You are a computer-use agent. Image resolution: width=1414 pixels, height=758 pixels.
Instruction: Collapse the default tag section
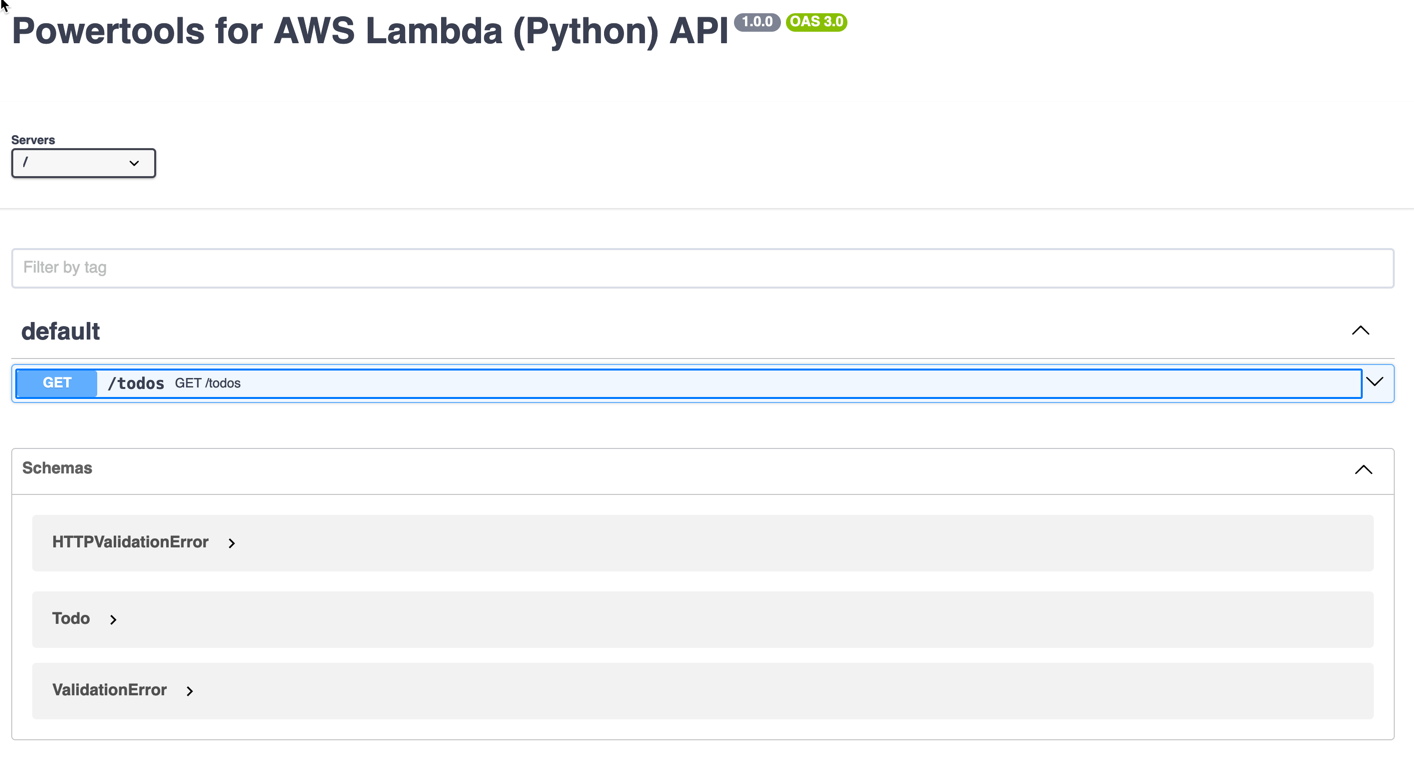click(1360, 330)
